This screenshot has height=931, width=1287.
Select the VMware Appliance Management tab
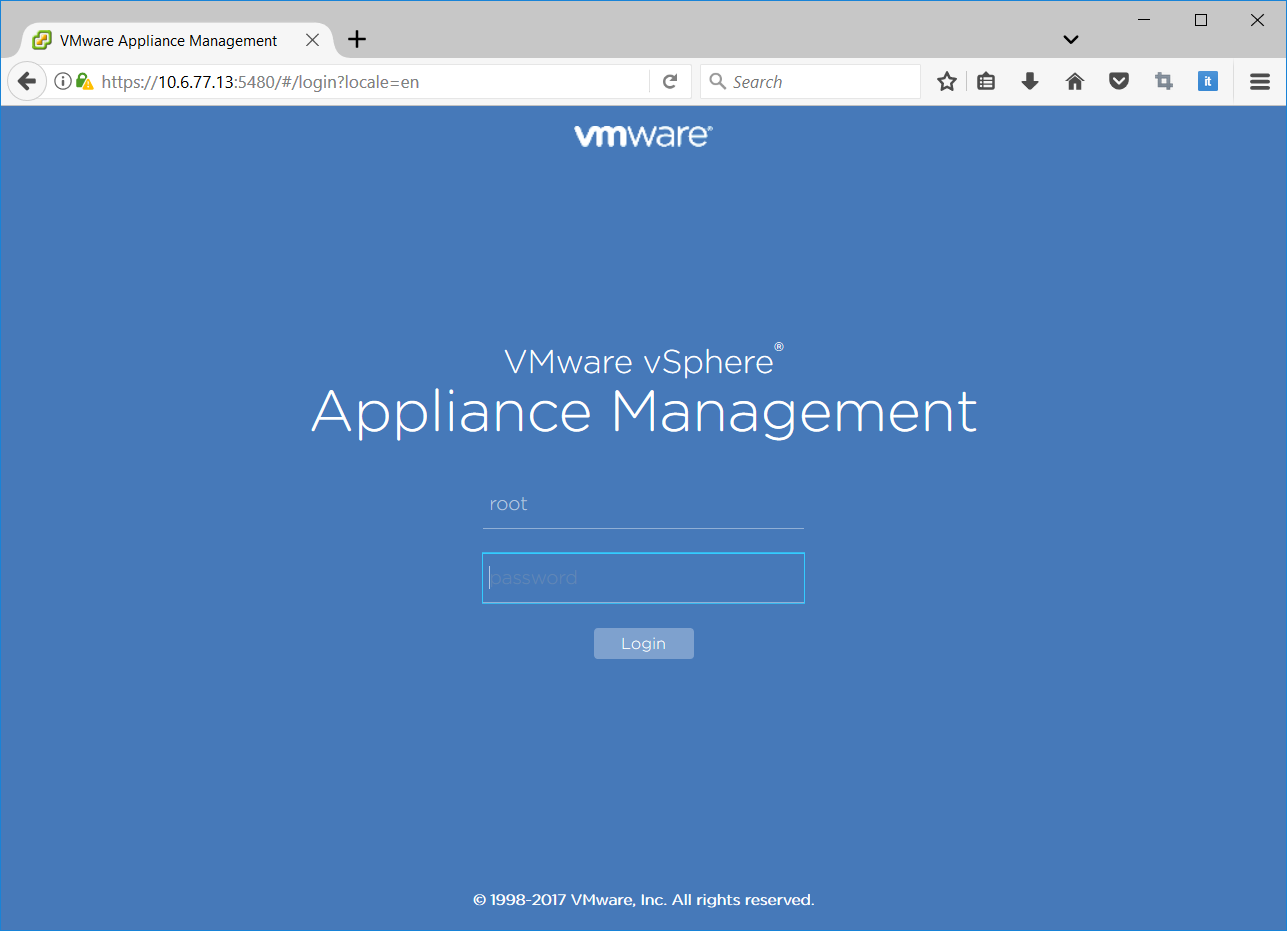[x=176, y=40]
